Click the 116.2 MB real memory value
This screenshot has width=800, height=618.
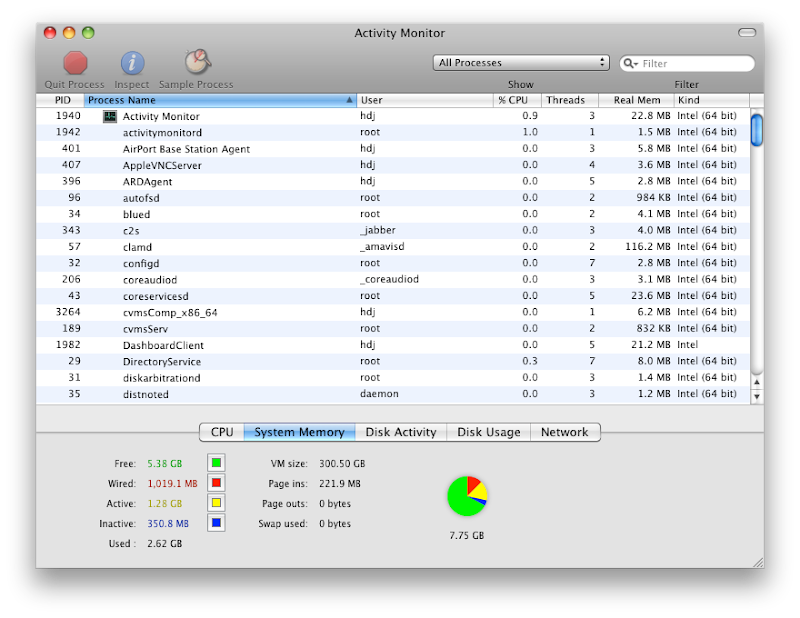coord(648,246)
